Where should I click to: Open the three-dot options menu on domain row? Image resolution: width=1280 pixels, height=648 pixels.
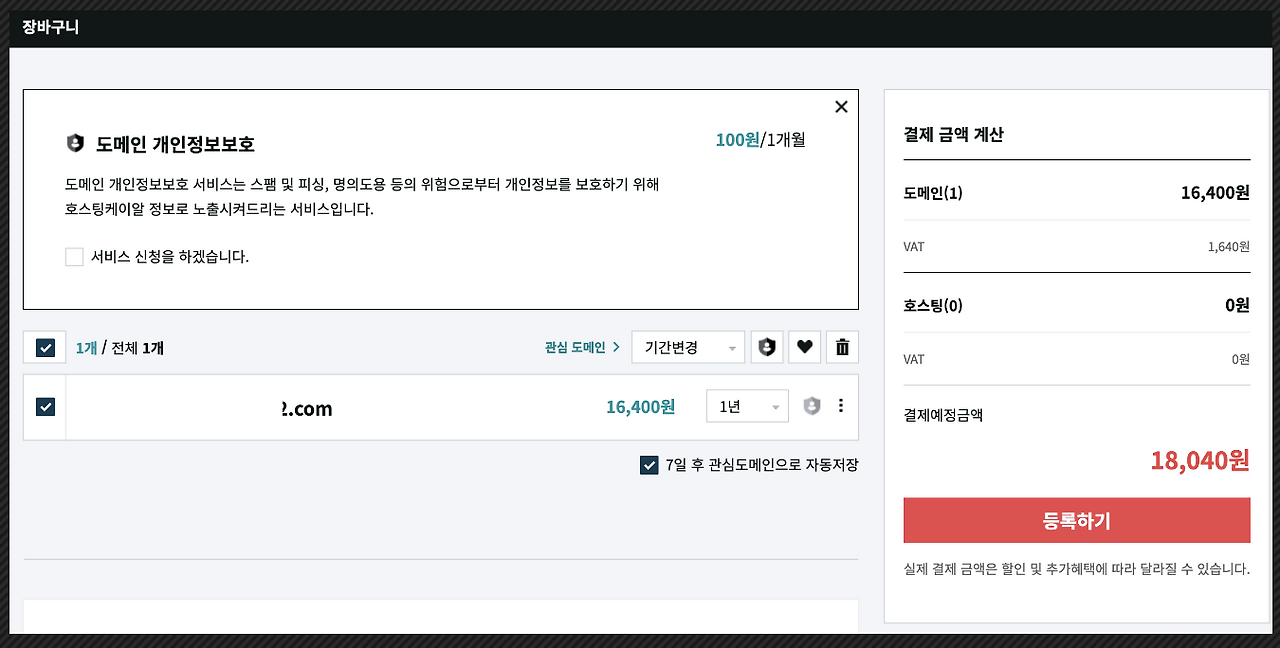coord(841,406)
